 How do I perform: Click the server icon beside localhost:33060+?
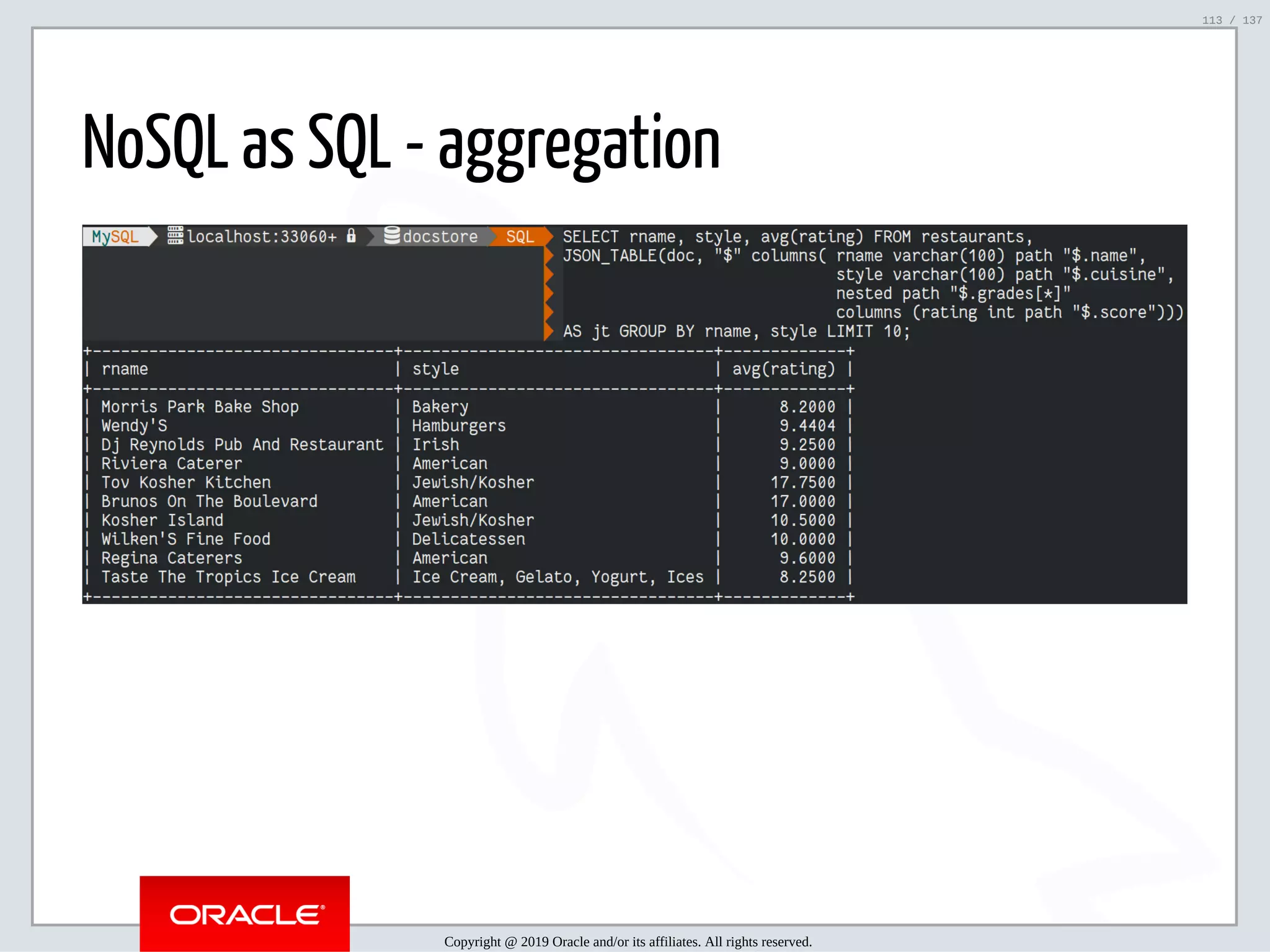(x=175, y=236)
